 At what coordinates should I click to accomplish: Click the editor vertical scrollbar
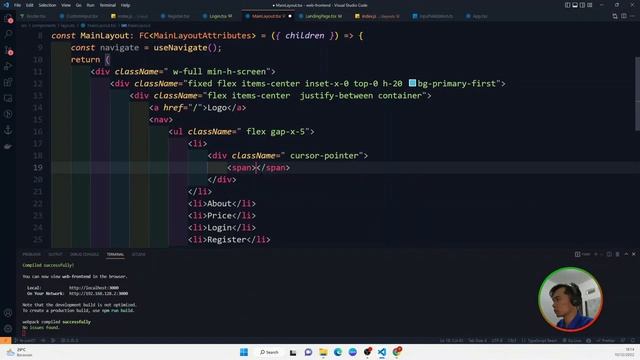click(637, 94)
